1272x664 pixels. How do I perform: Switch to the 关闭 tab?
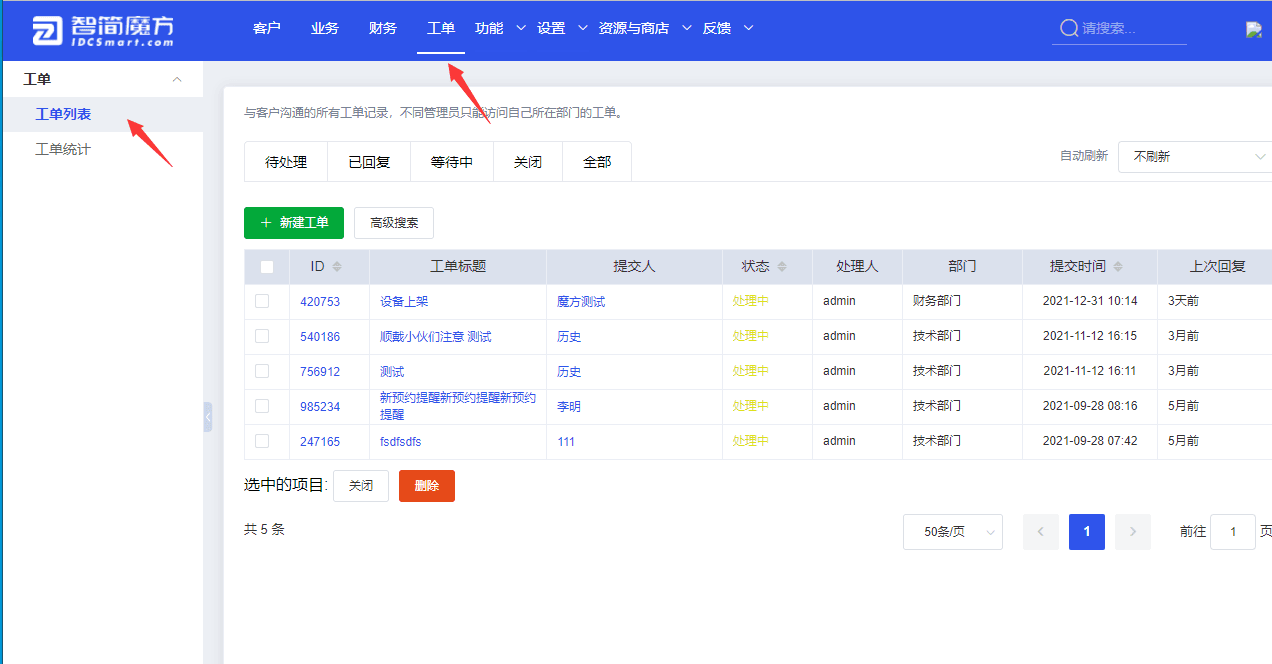[528, 162]
